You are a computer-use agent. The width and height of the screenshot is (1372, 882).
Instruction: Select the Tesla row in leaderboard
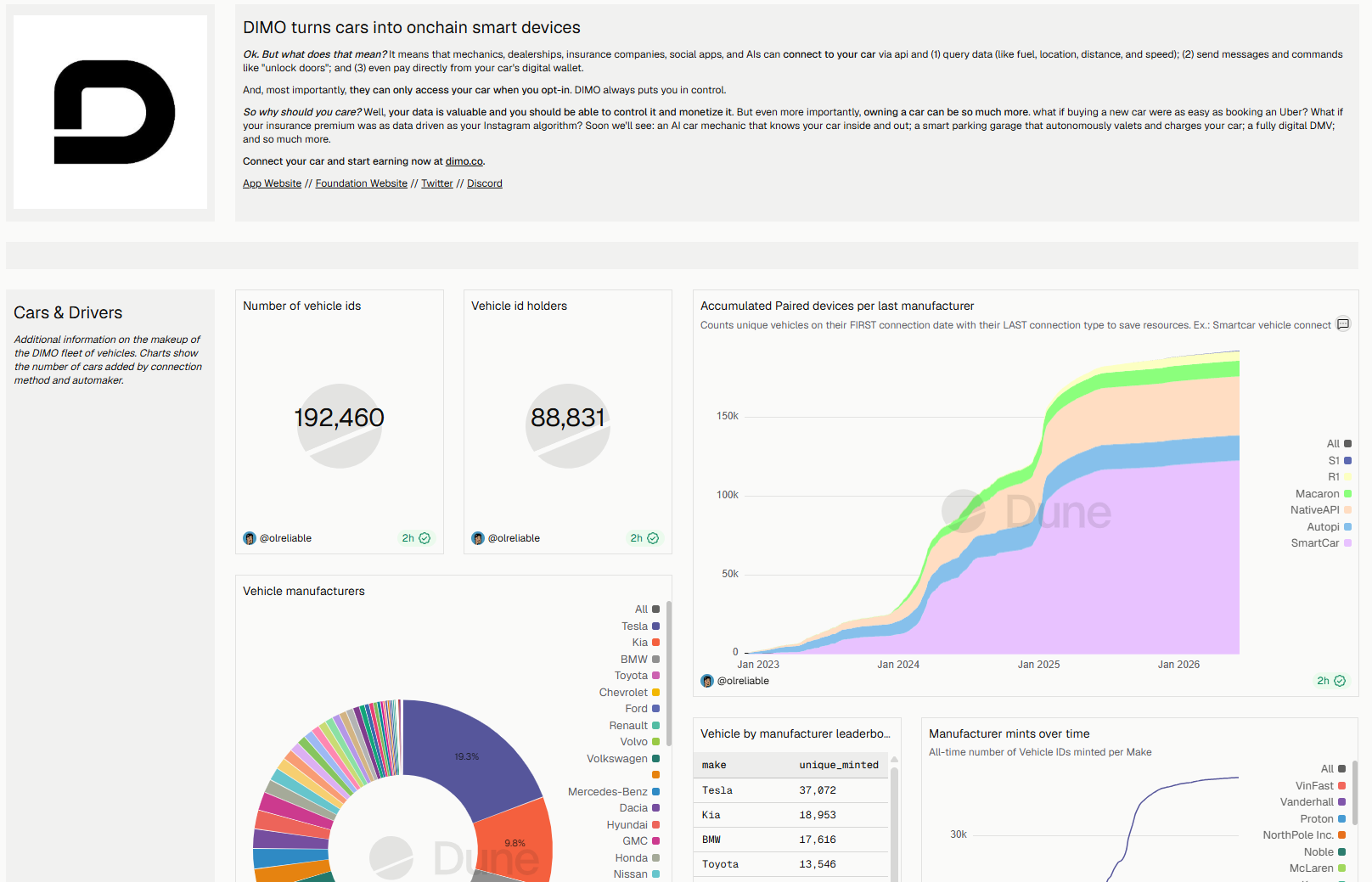[791, 790]
